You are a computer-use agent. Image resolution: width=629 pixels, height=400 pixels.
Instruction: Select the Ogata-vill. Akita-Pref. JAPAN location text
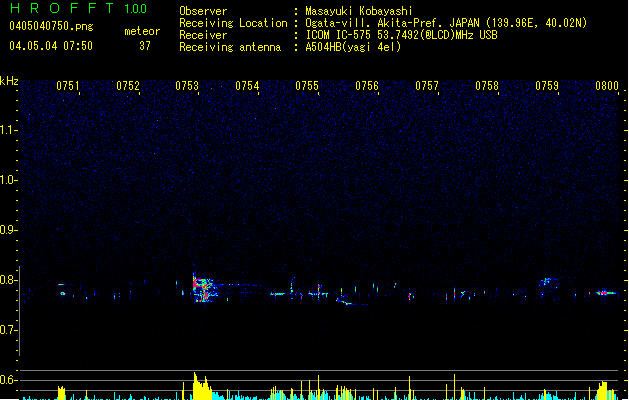click(446, 23)
